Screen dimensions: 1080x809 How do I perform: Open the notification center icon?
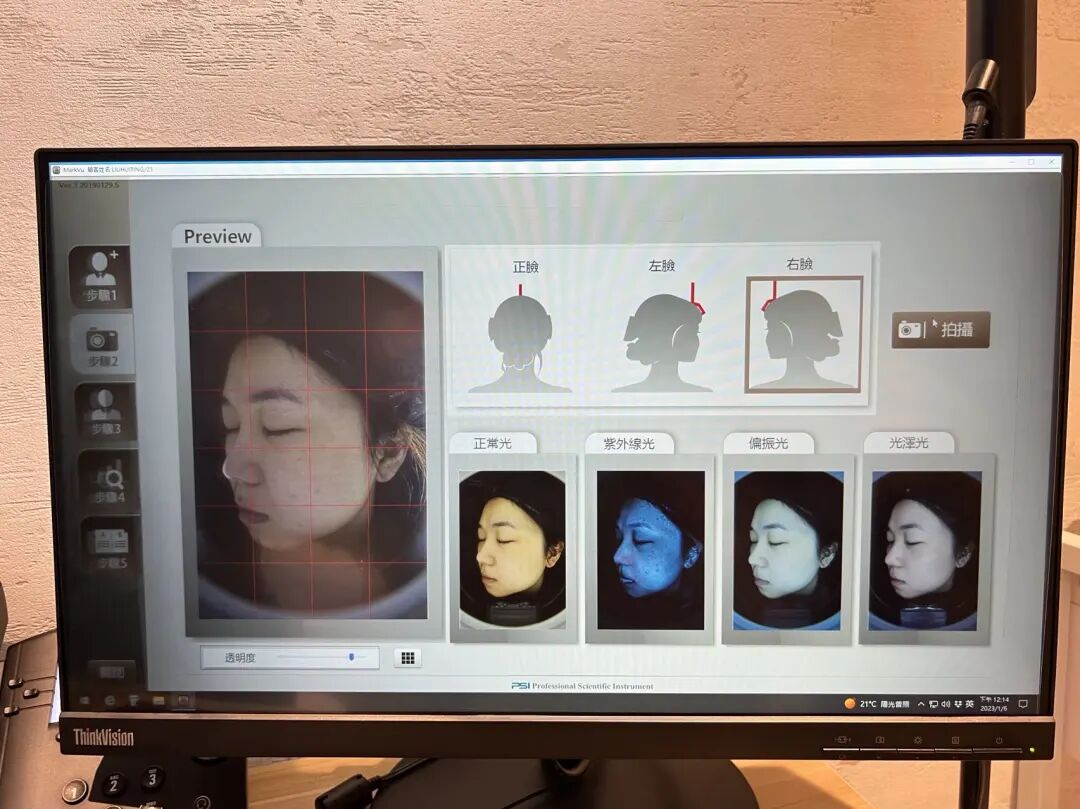tap(1023, 704)
